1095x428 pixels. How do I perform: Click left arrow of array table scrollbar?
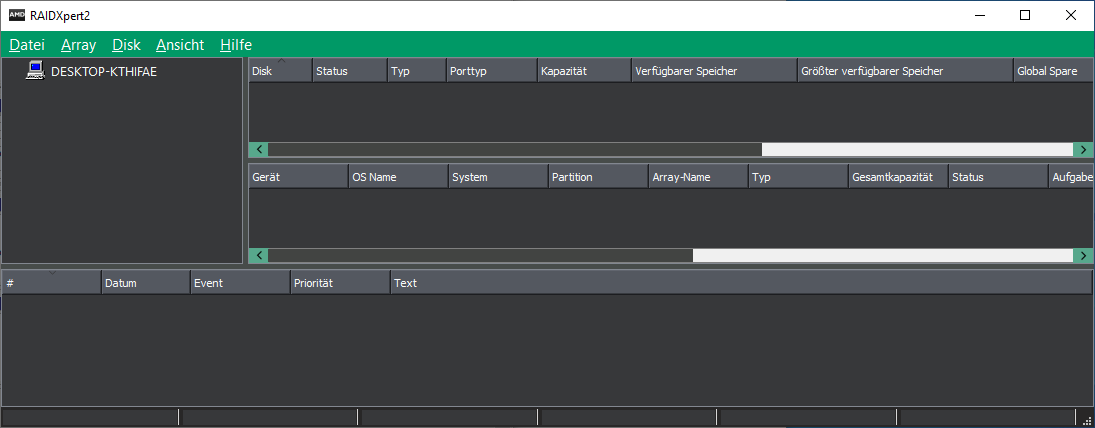258,256
